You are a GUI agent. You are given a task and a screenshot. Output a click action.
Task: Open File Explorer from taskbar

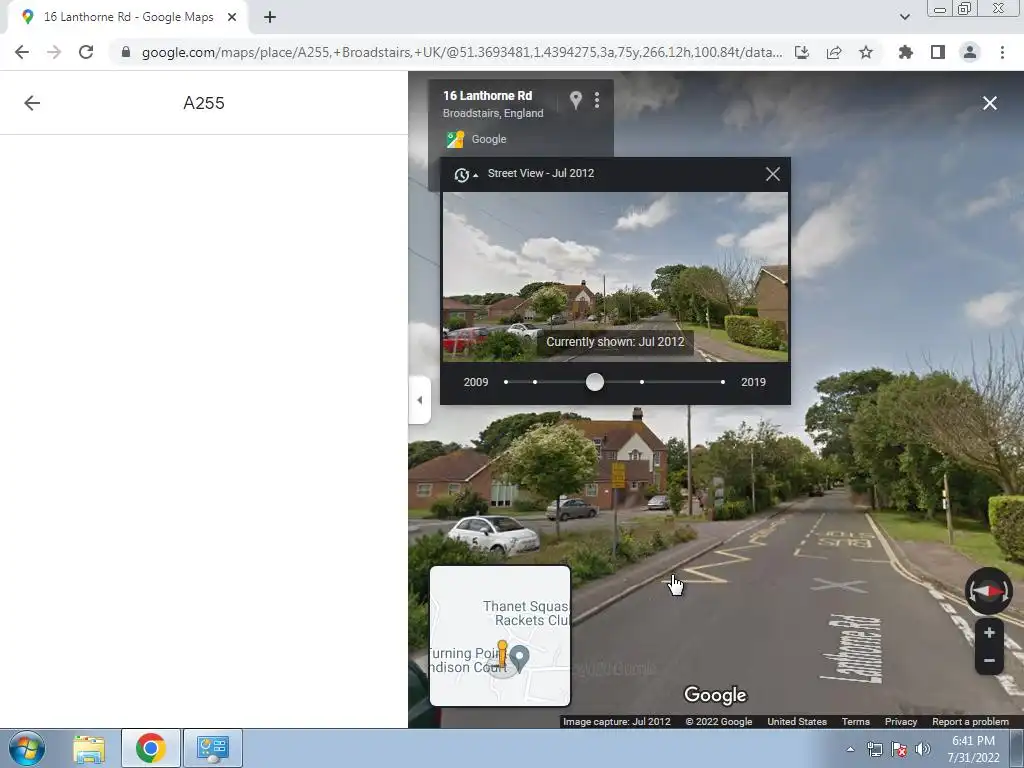click(89, 748)
